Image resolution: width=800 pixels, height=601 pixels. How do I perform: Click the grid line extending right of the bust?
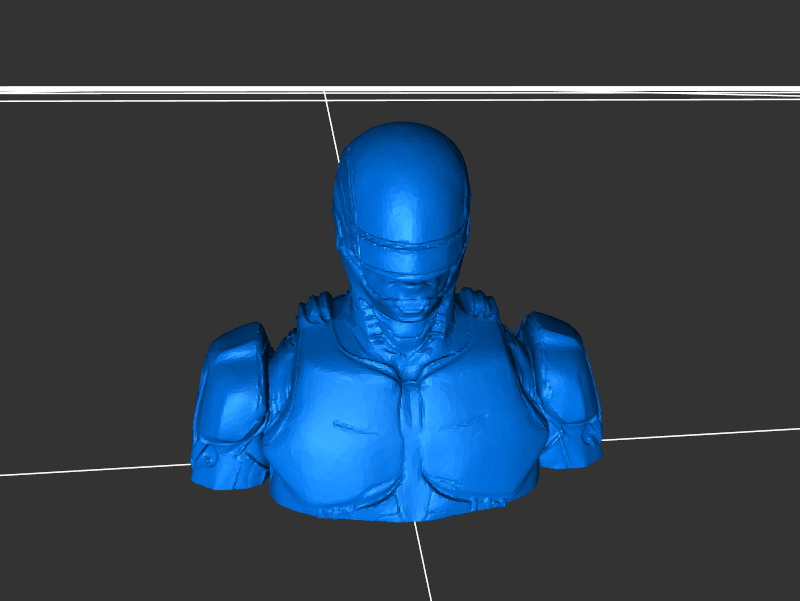pyautogui.click(x=700, y=434)
